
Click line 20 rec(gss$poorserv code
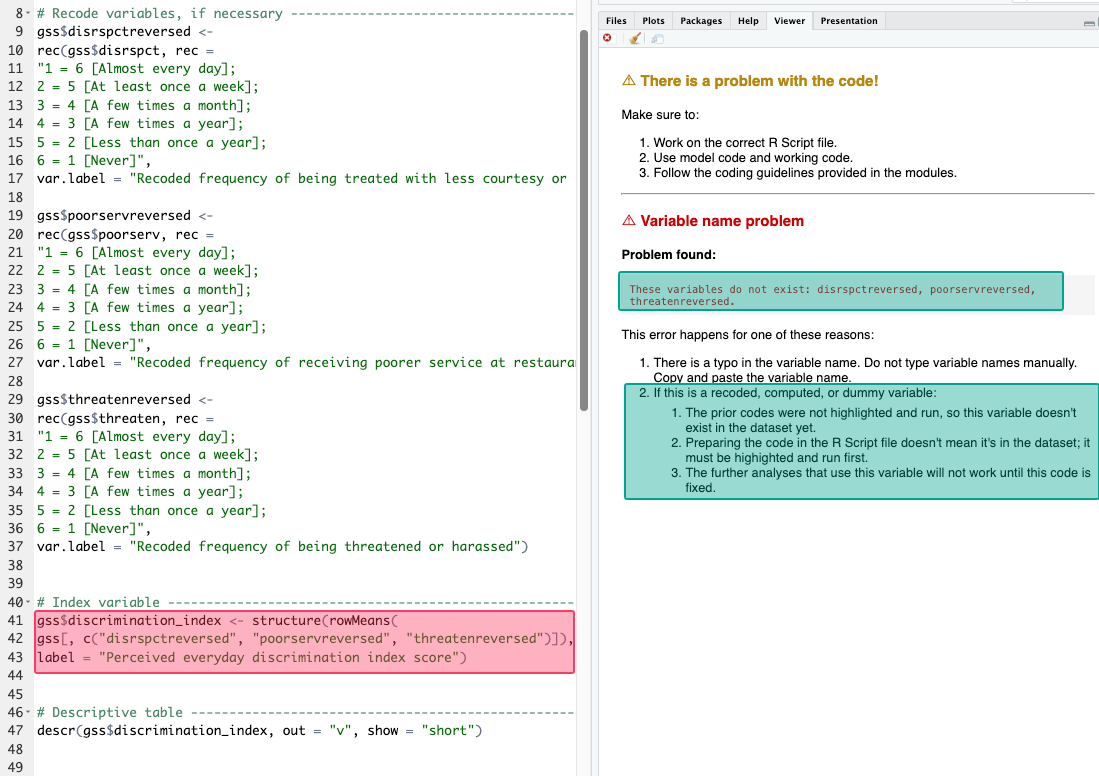point(125,235)
